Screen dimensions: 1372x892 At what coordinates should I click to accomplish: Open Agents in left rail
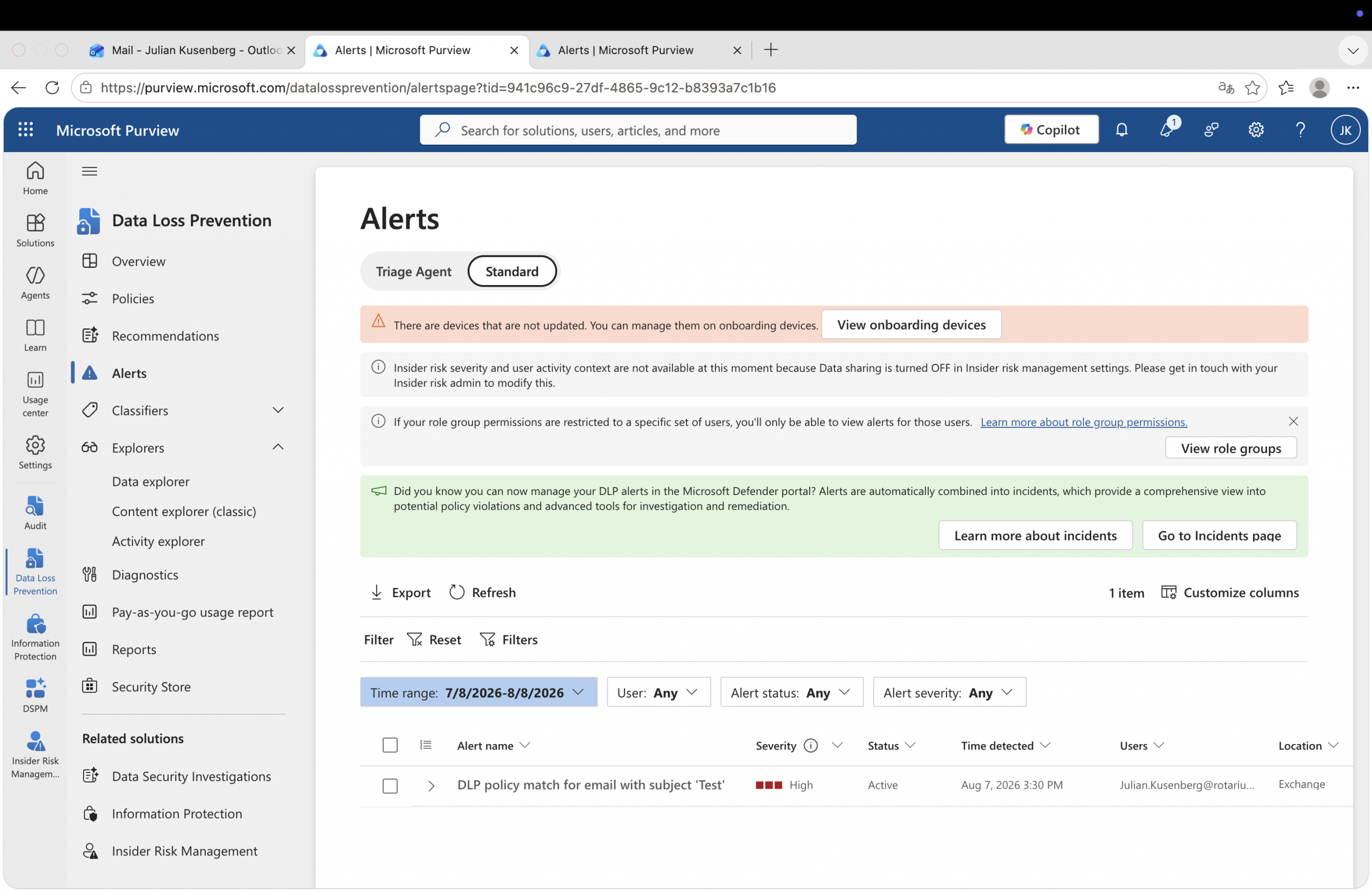[35, 283]
